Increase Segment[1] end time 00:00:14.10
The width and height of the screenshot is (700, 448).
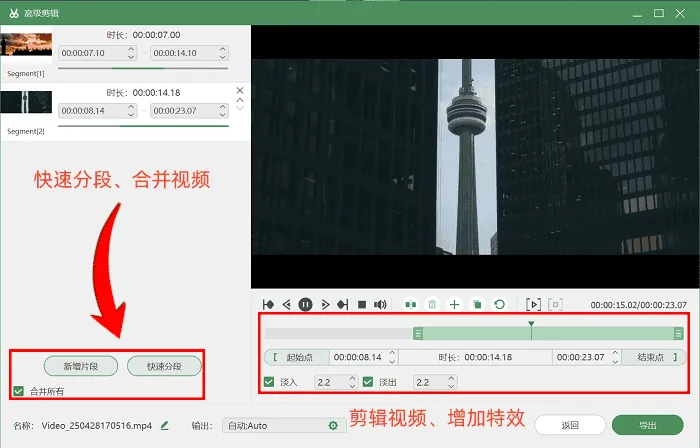(x=222, y=49)
